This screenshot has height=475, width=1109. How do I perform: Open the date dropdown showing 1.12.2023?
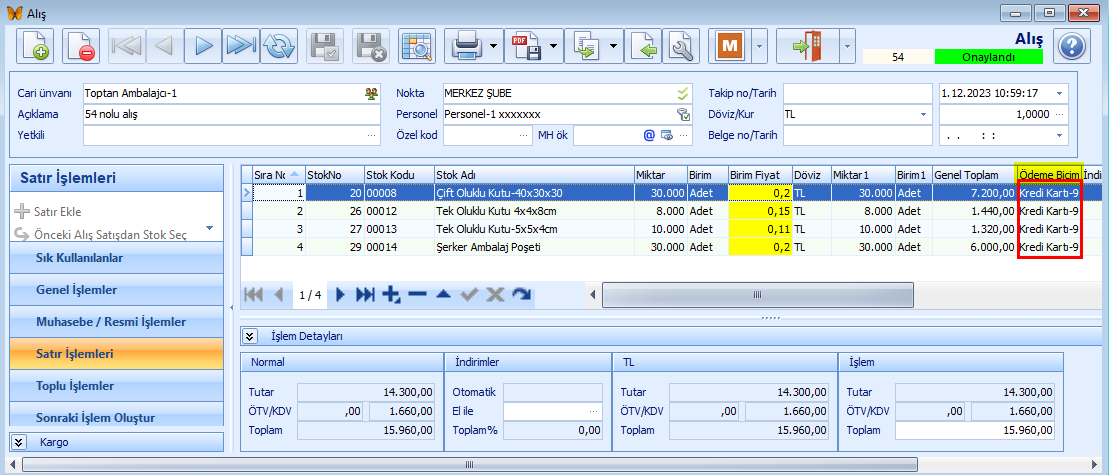pos(1059,93)
